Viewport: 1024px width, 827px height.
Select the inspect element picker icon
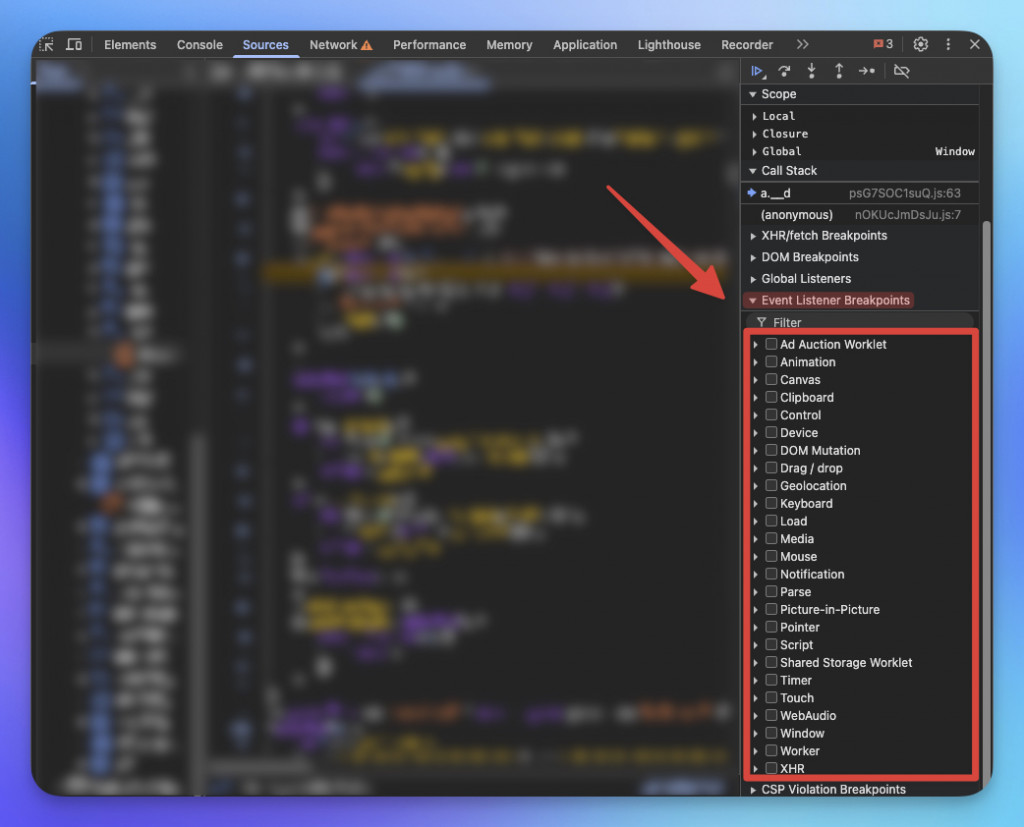[47, 44]
